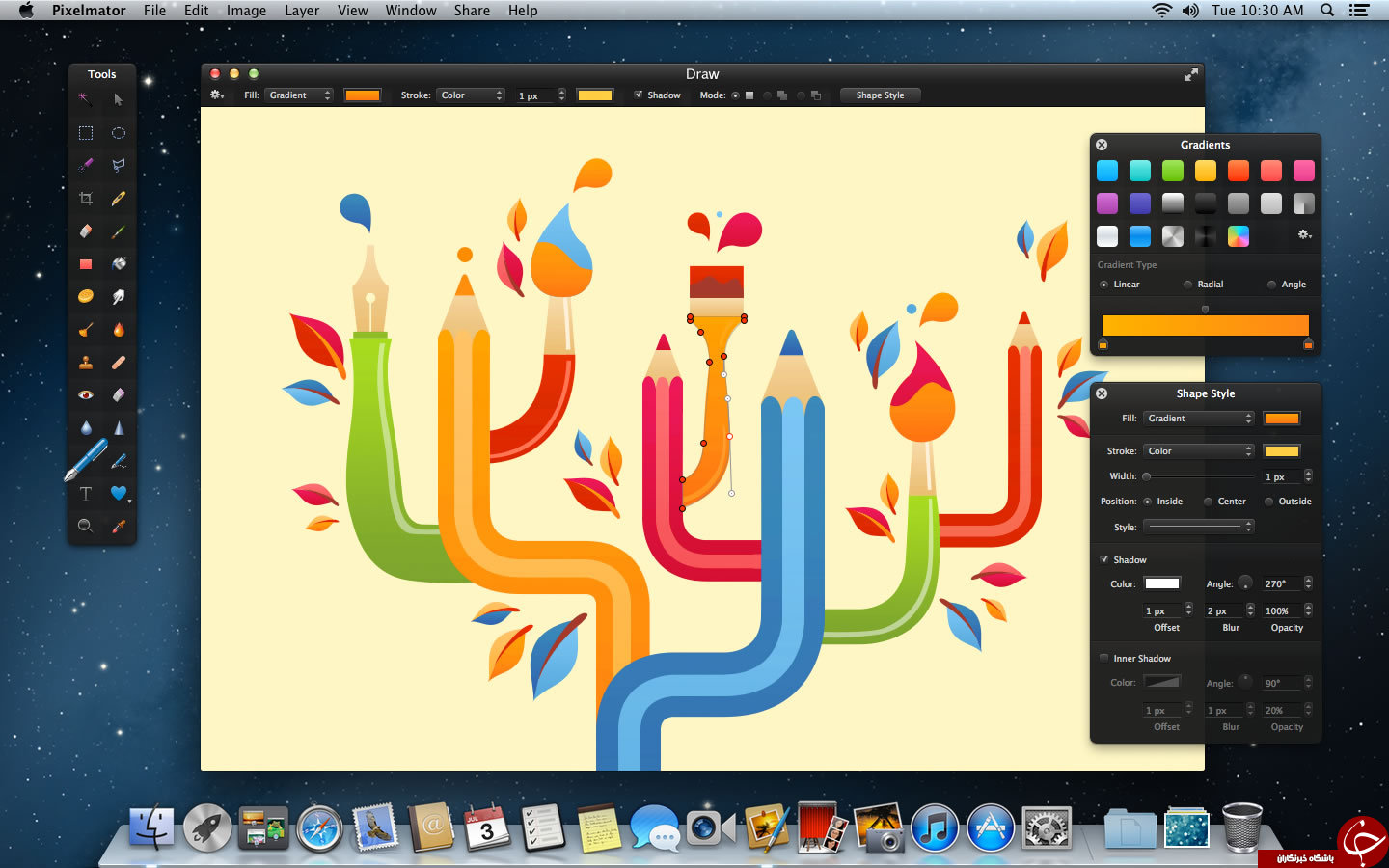Open the Edit menu
The height and width of the screenshot is (868, 1389).
[197, 11]
